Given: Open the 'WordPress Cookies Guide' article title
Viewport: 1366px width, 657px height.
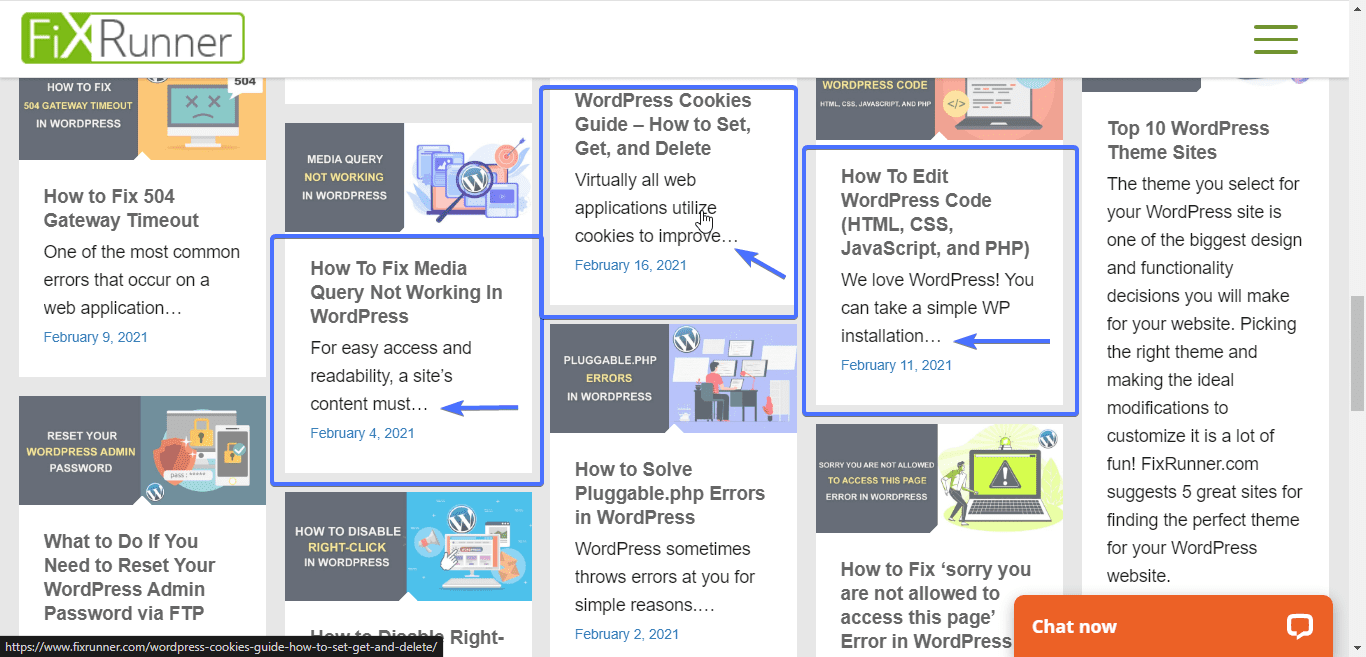Looking at the screenshot, I should (663, 124).
